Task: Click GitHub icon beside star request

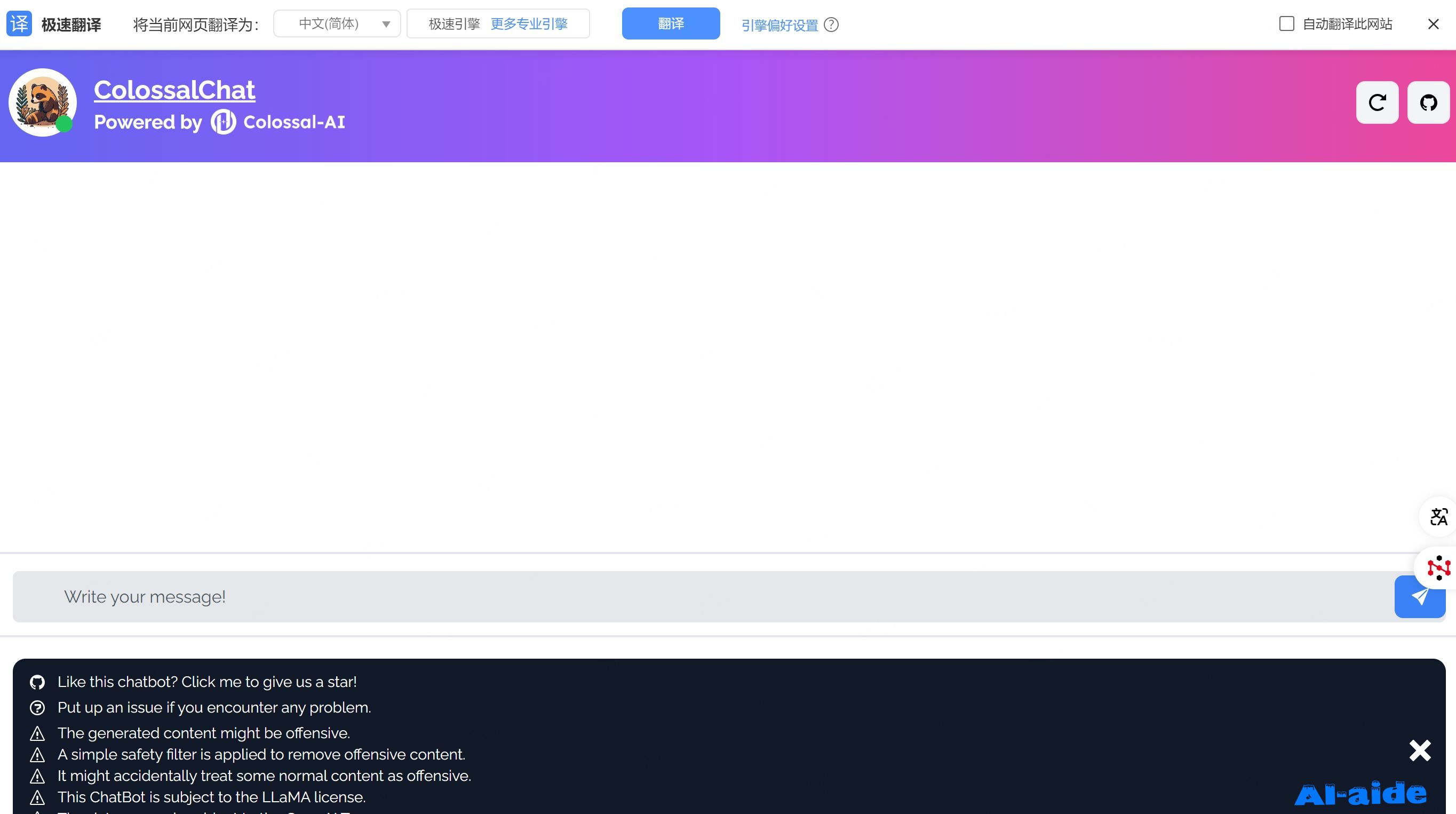Action: [x=37, y=682]
